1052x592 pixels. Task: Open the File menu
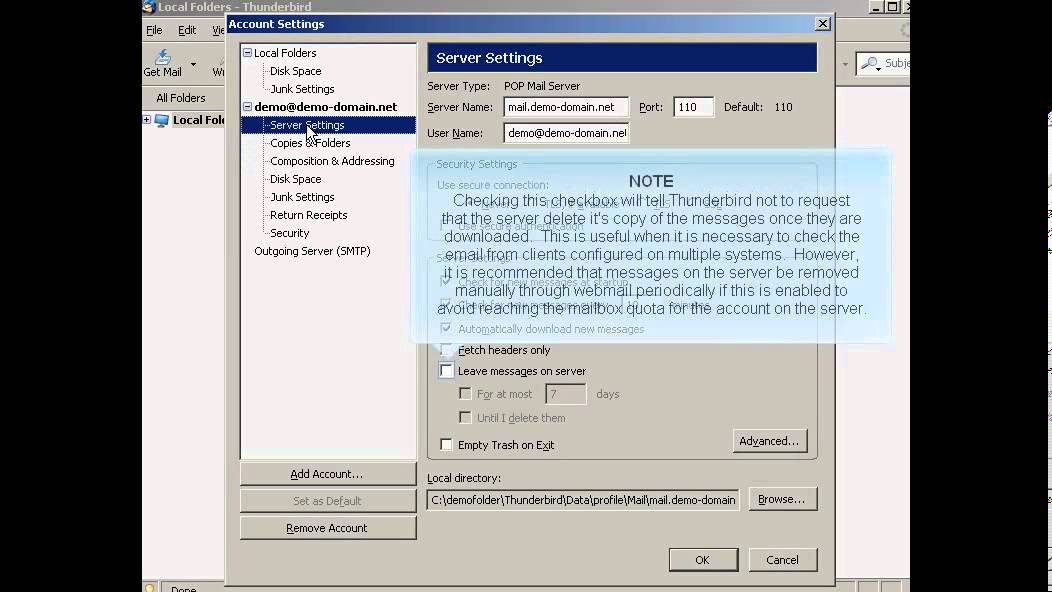click(x=154, y=30)
